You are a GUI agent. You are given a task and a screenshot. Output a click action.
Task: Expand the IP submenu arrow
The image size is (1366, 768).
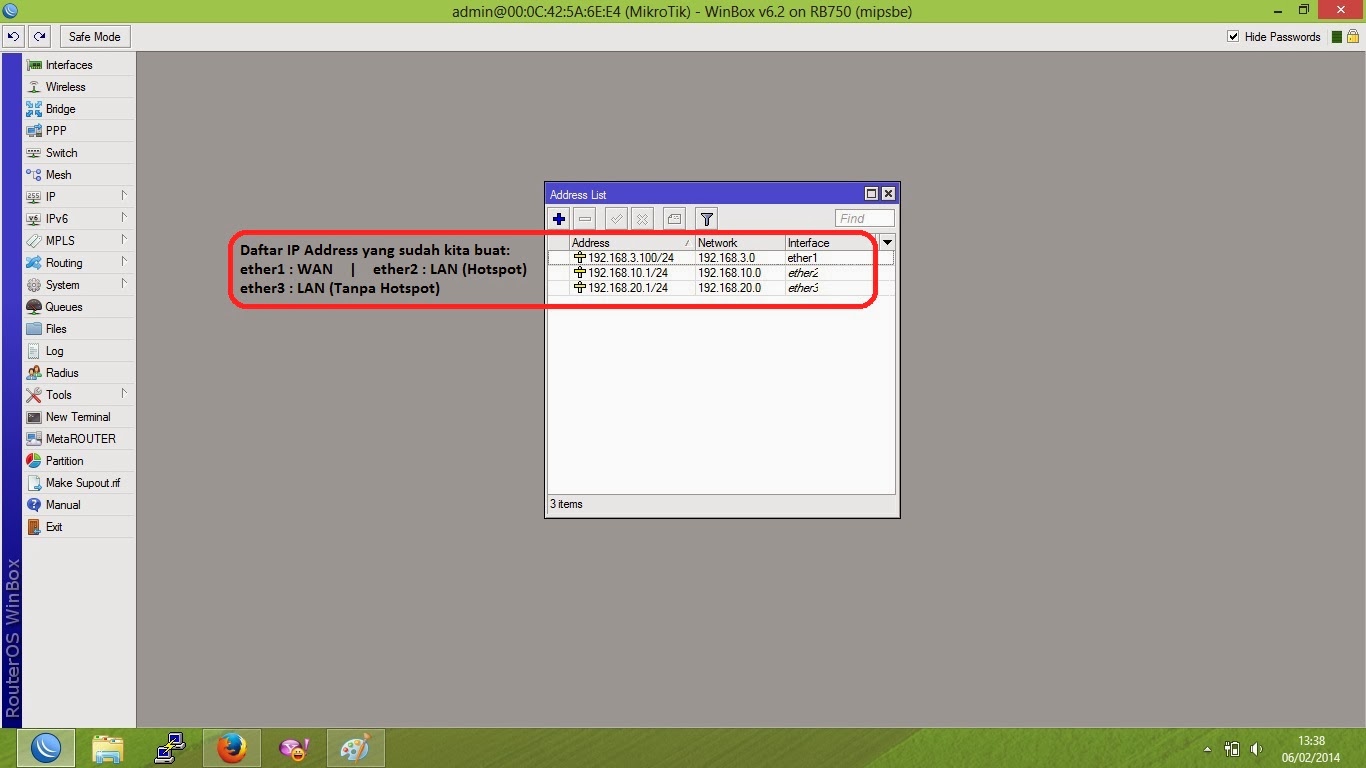coord(125,196)
